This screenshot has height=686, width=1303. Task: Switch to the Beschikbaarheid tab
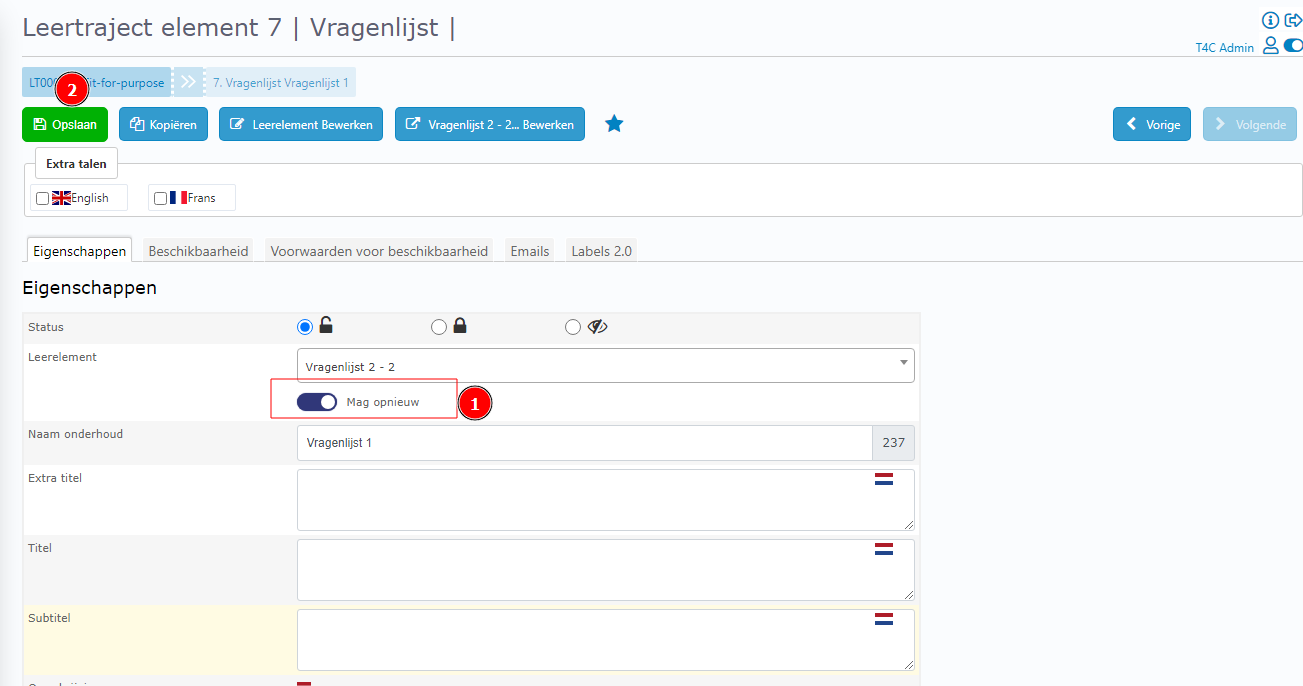[x=198, y=251]
